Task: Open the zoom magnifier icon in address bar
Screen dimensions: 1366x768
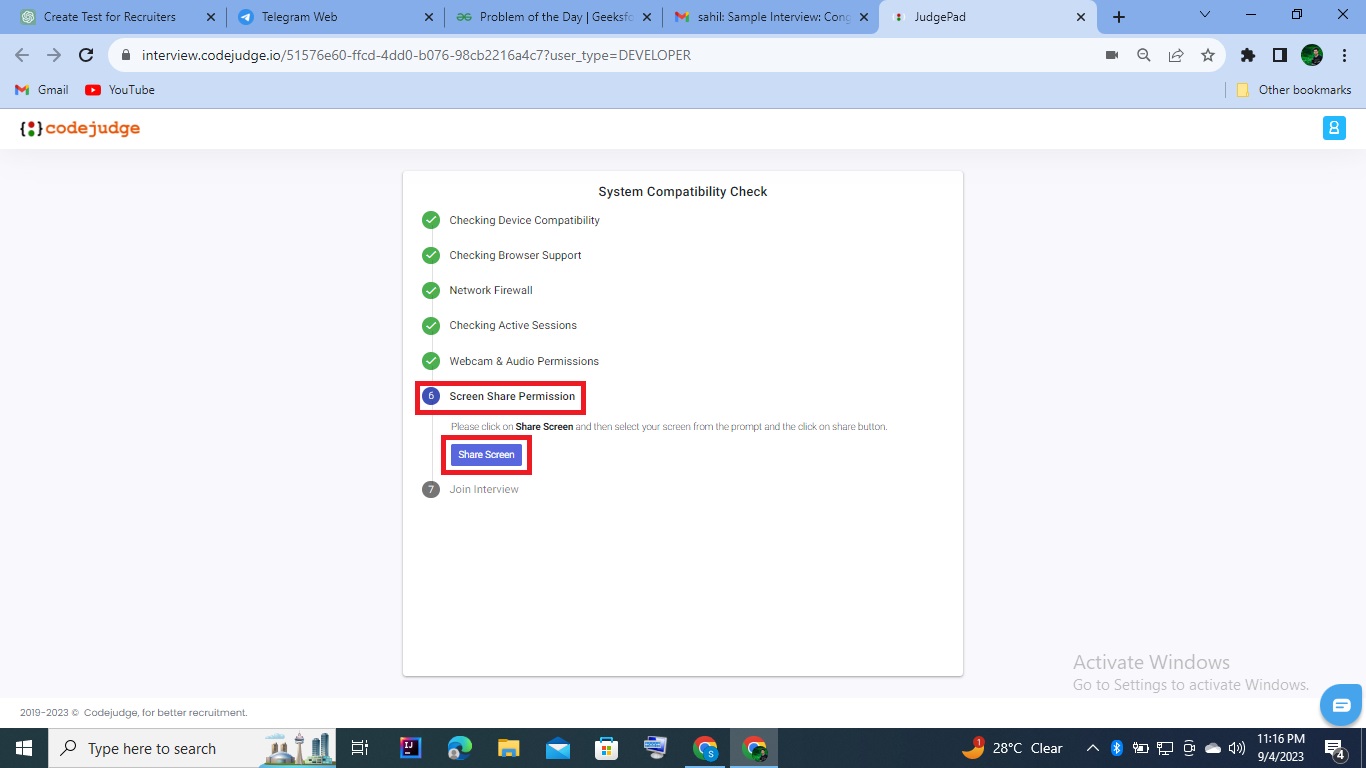Action: click(1144, 55)
